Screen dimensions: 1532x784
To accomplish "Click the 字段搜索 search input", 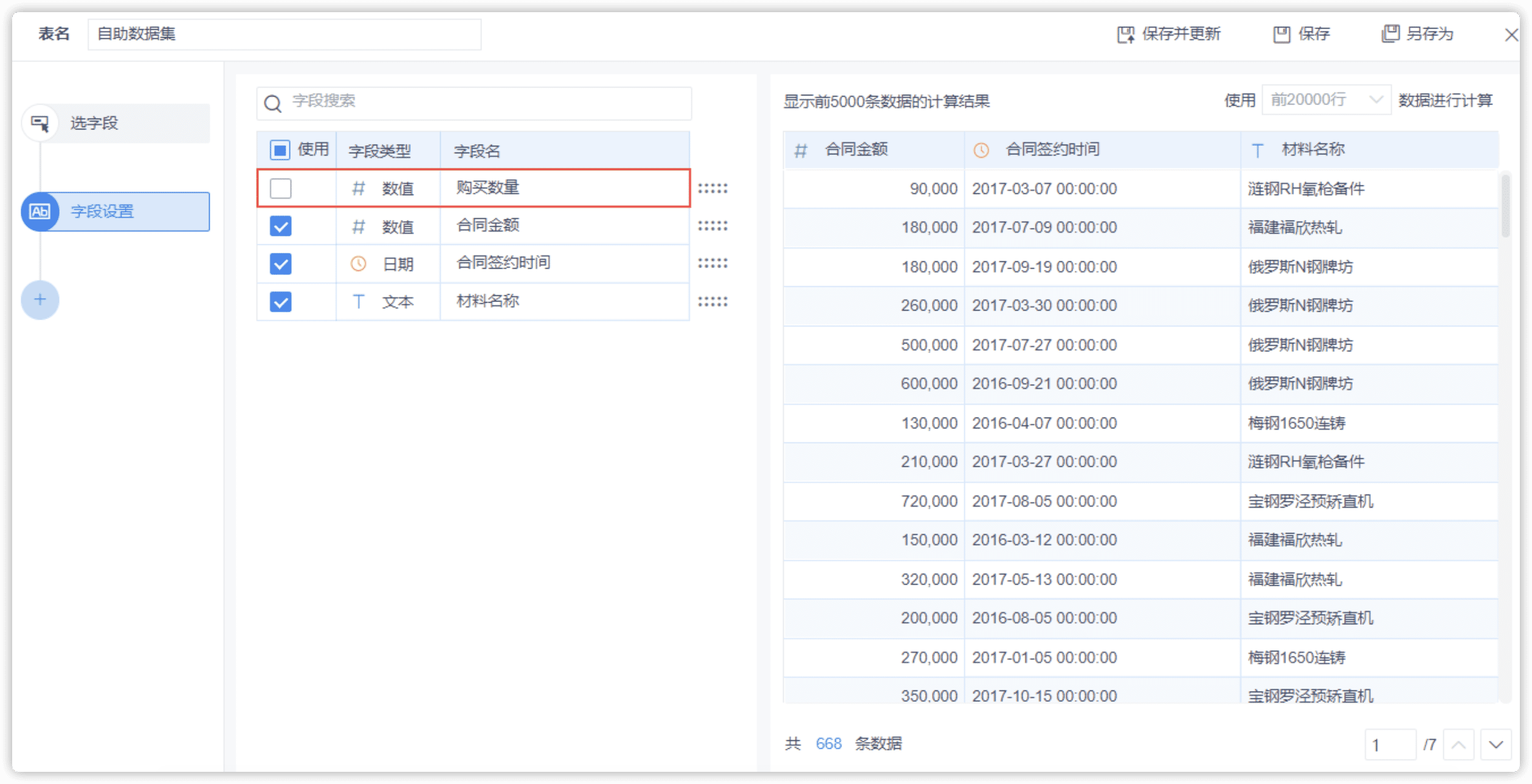I will pyautogui.click(x=474, y=103).
